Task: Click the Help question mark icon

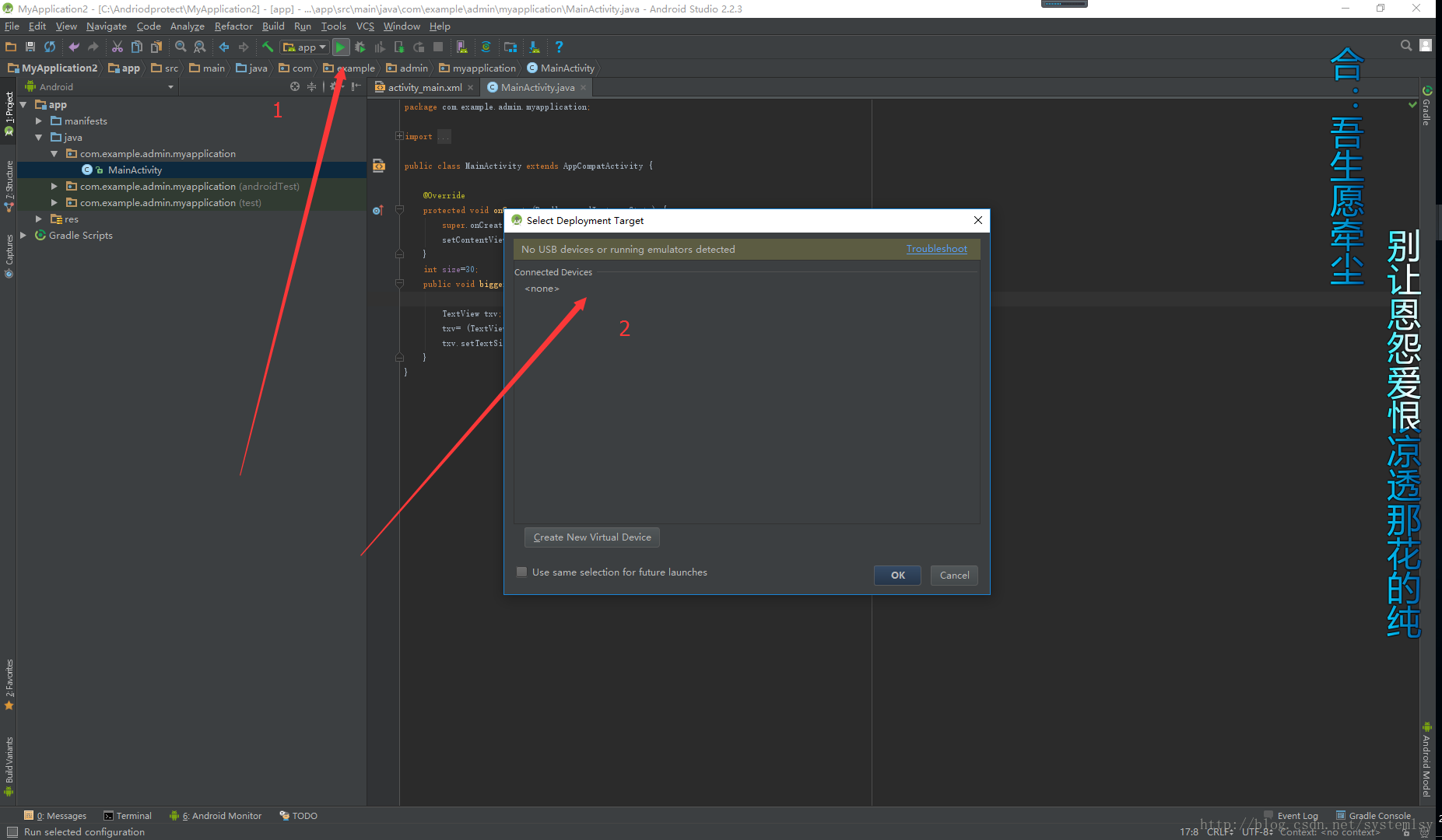Action: (559, 47)
